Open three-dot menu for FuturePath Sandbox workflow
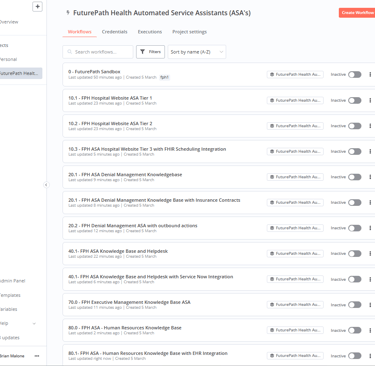This screenshot has width=375, height=366. point(370,74)
